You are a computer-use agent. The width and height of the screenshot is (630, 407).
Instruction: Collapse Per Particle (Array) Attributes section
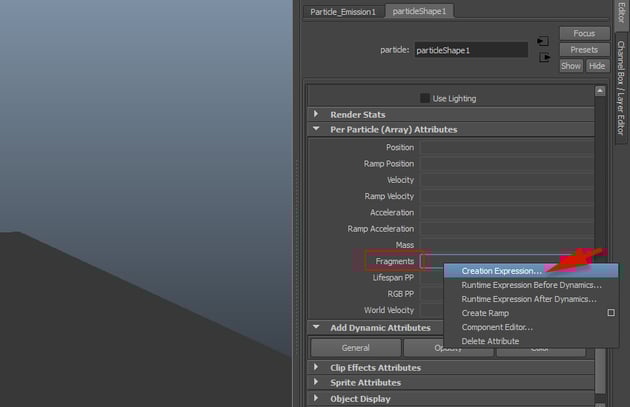[x=451, y=129]
